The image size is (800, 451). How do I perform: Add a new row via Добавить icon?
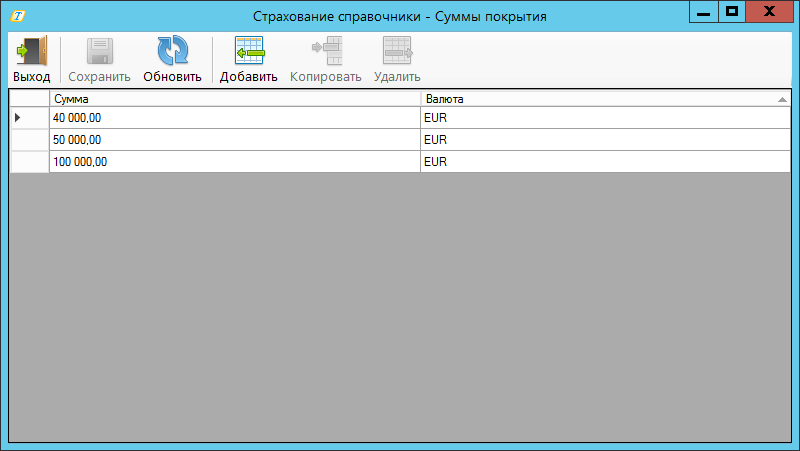(248, 52)
